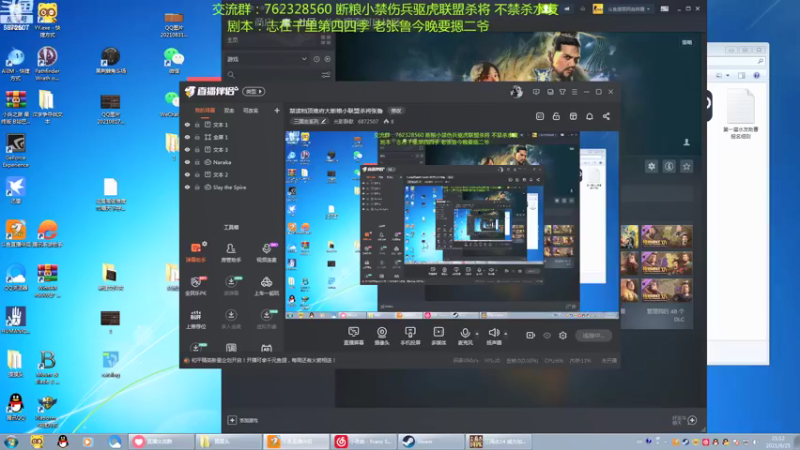Viewport: 800px width, 450px height.
Task: Open WeChat desktop shortcut
Action: click(x=173, y=61)
